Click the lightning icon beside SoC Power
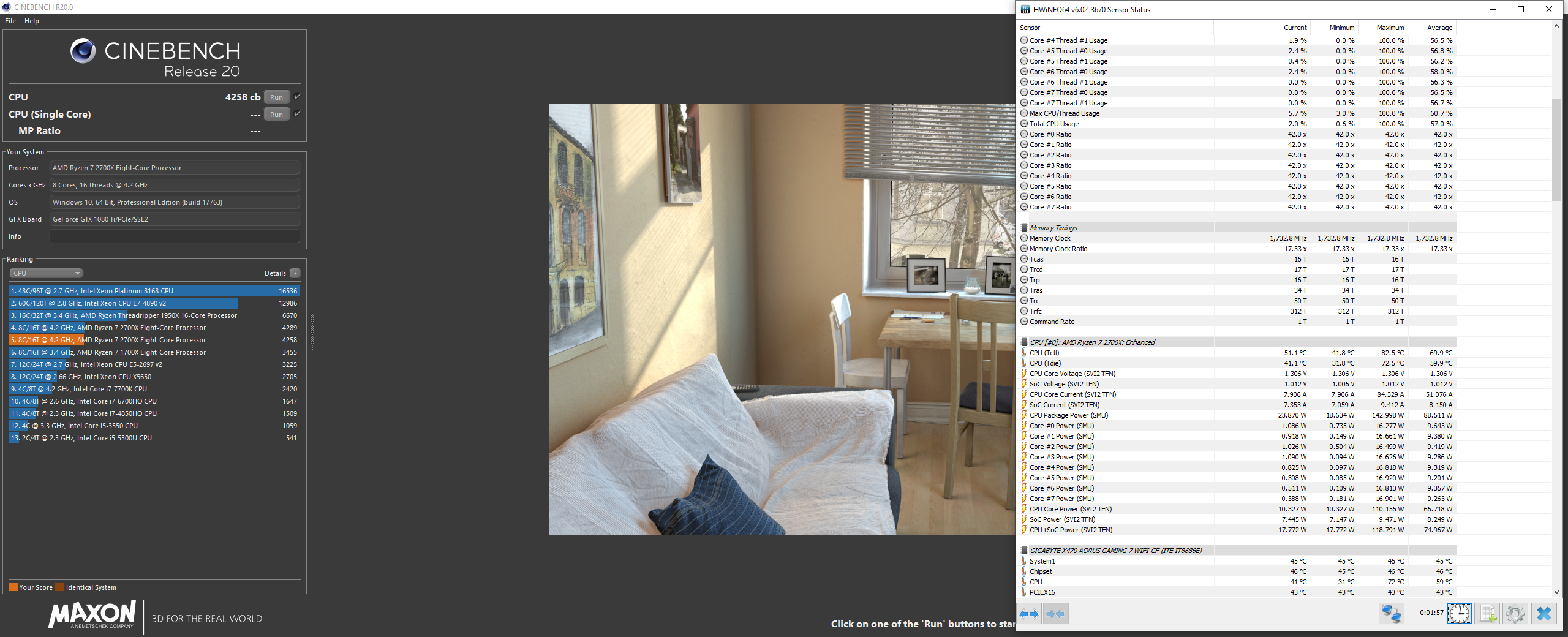The image size is (1568, 637). [x=1023, y=519]
